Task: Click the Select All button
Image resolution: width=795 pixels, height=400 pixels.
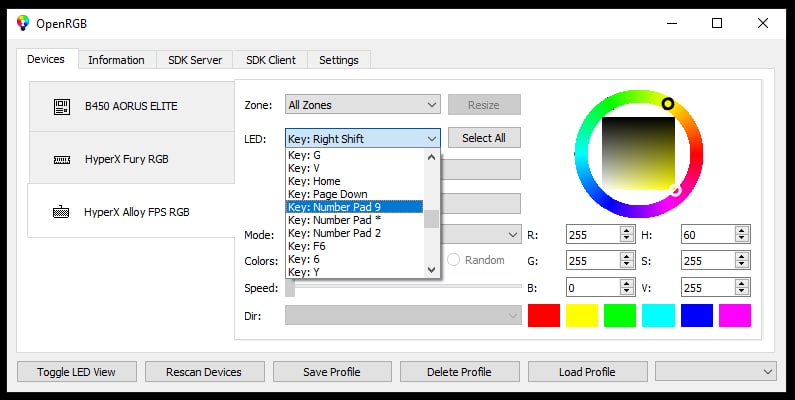Action: 484,138
